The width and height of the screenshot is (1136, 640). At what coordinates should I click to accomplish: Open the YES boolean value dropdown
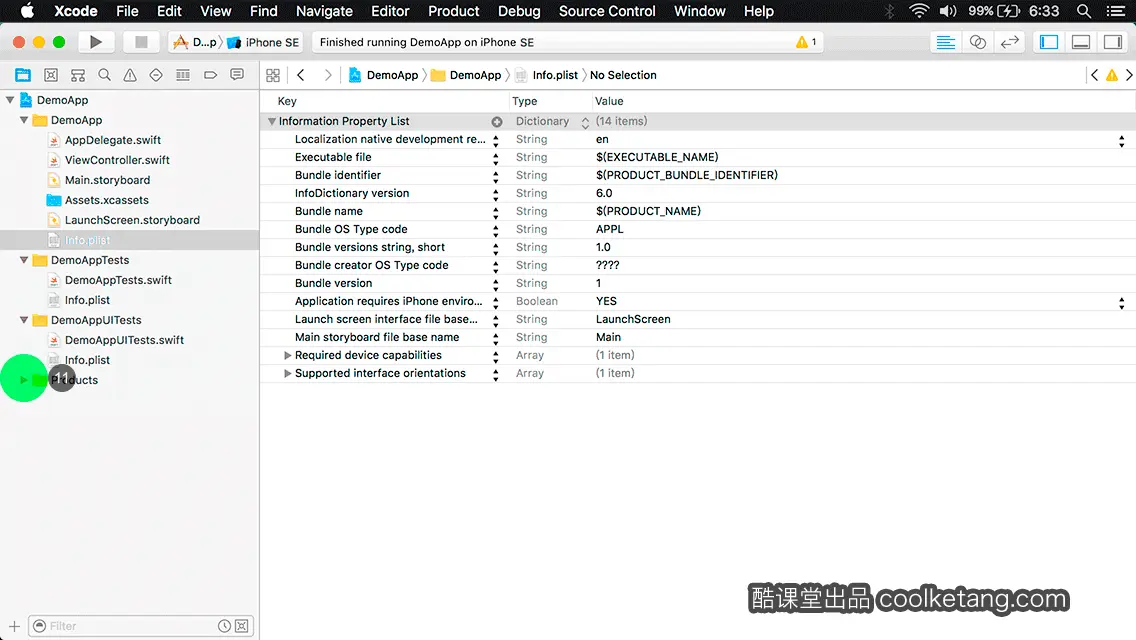pos(1122,303)
